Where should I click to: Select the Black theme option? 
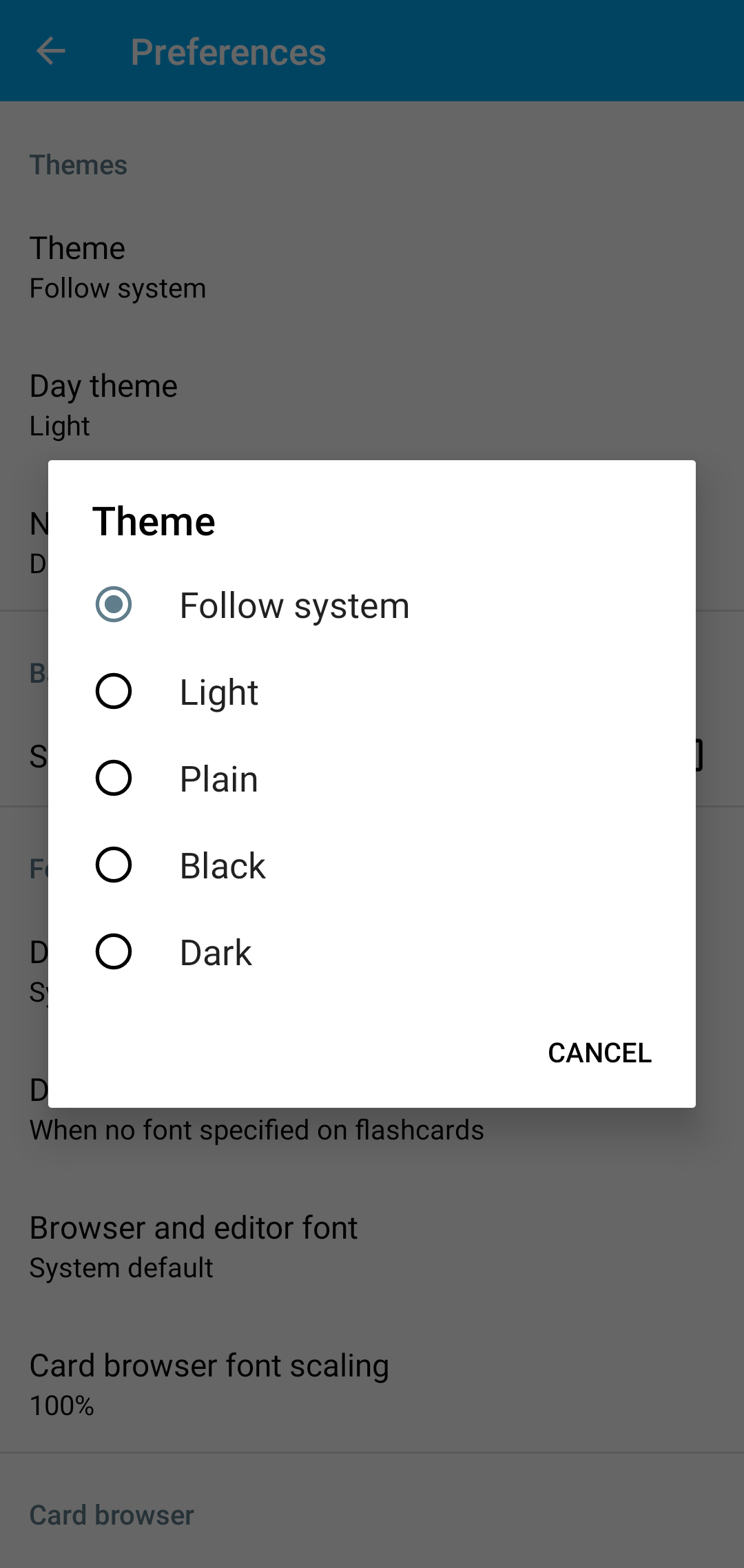point(114,865)
